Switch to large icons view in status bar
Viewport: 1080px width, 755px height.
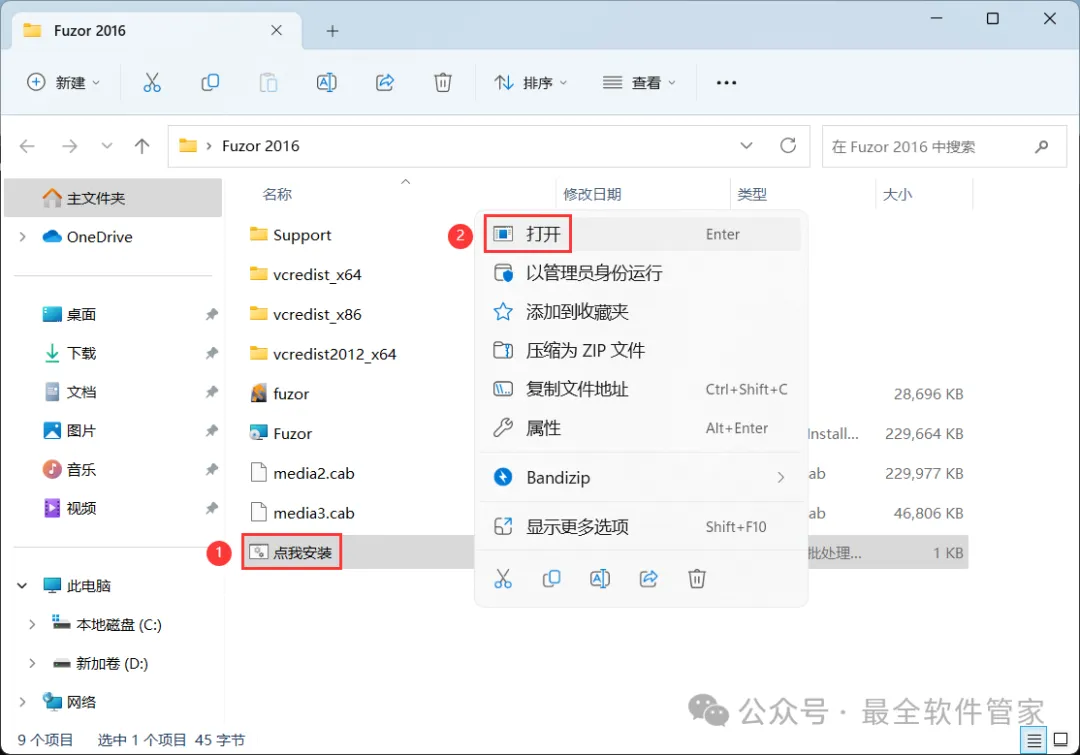1061,741
